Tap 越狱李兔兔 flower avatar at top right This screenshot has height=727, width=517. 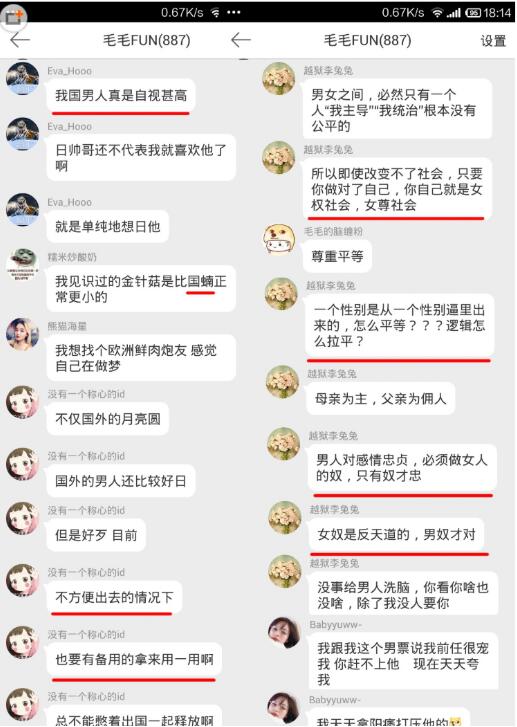tap(278, 78)
